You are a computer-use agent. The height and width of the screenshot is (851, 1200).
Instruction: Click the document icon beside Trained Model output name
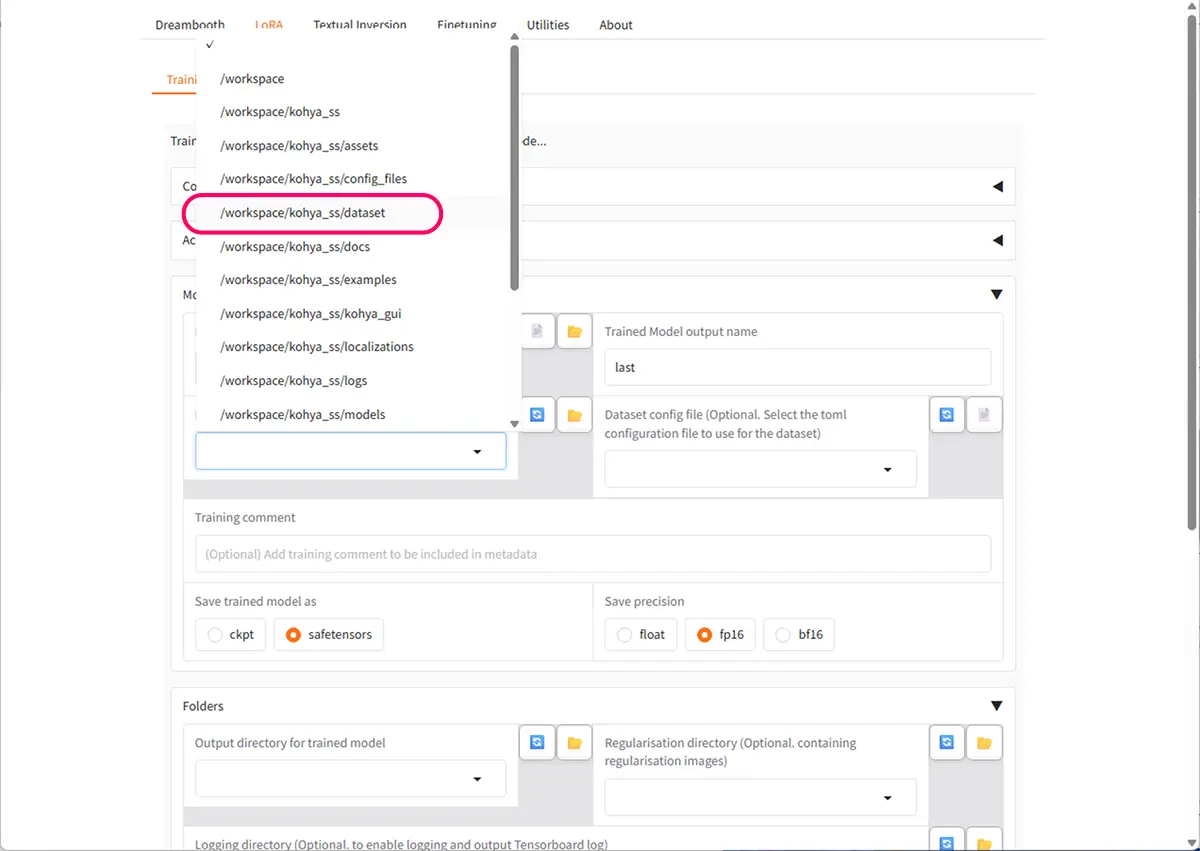point(537,331)
